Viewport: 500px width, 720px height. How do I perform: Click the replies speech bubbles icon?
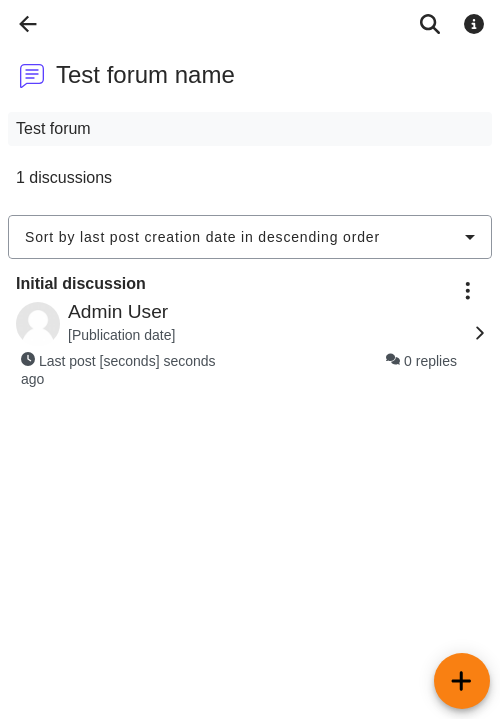(393, 360)
